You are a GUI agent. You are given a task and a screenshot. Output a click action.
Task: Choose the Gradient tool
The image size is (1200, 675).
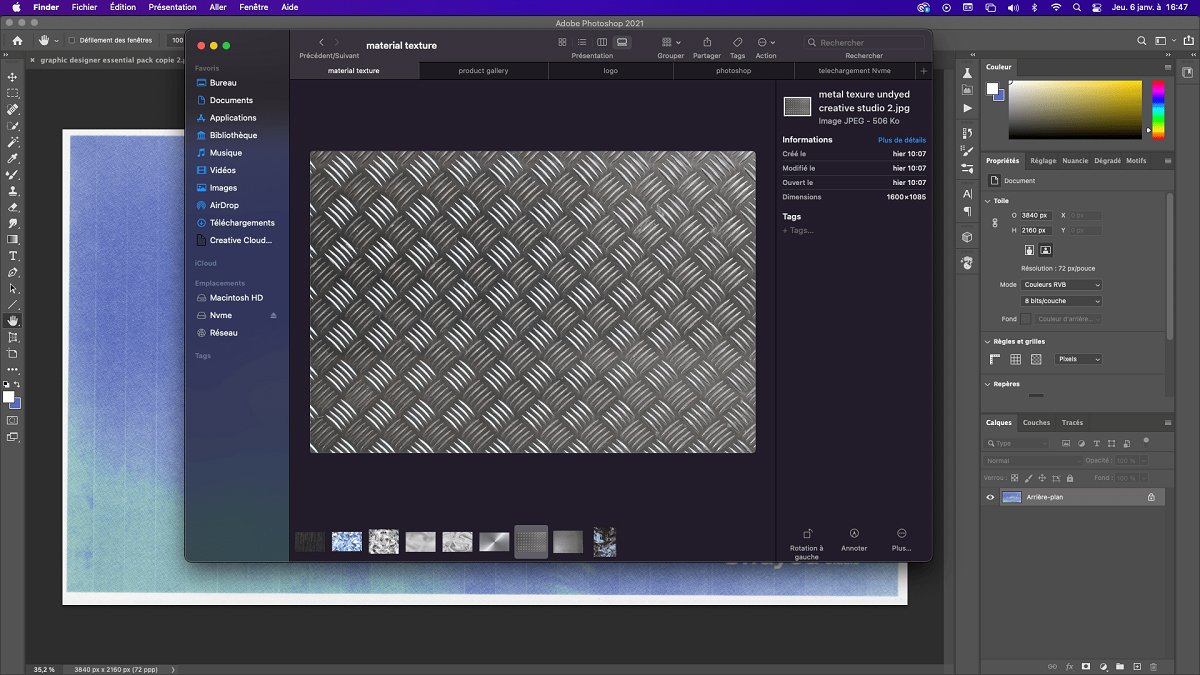click(x=13, y=239)
